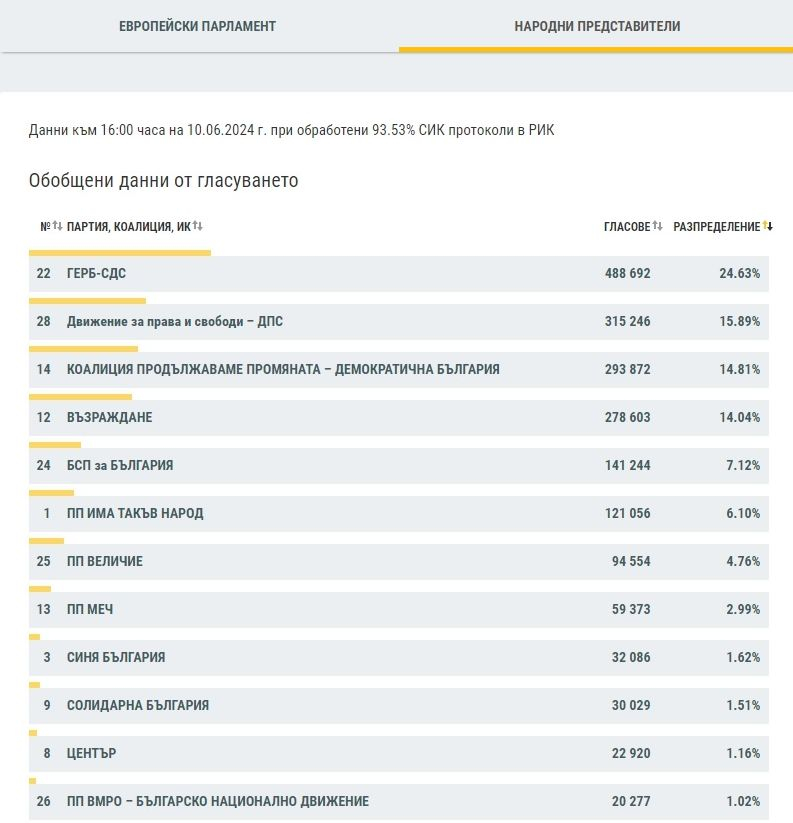Screen dimensions: 793x823
Task: Open Движение за права и свободи – ДПС row
Action: 399,322
